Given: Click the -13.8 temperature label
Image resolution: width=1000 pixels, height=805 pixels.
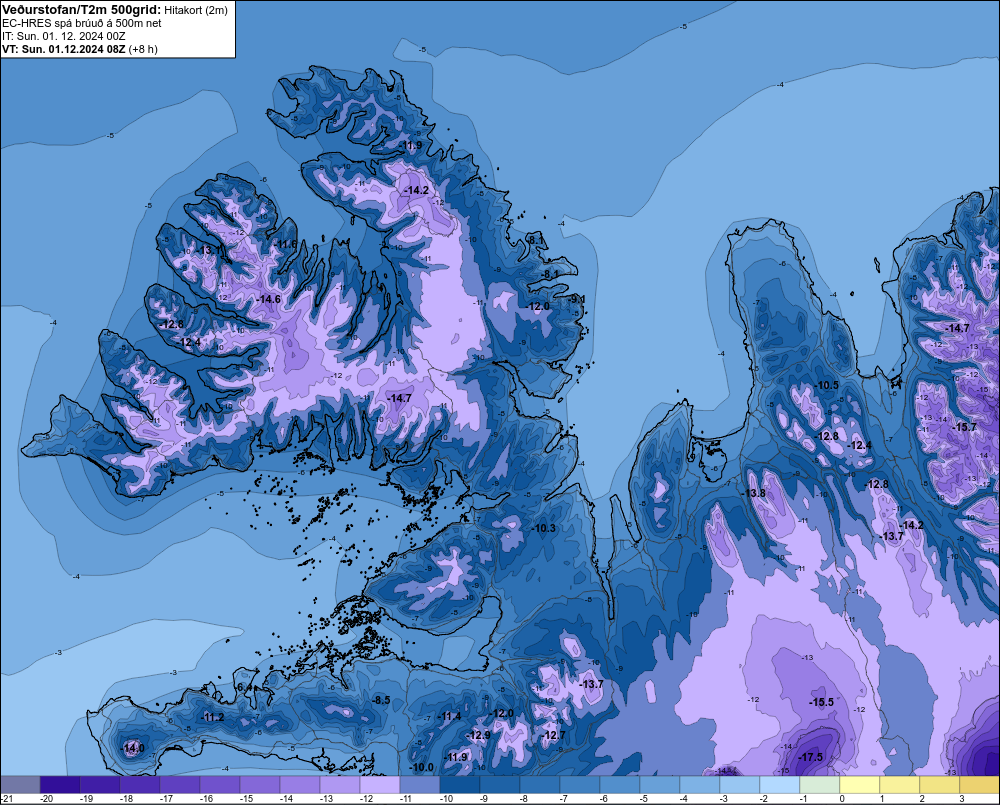Looking at the screenshot, I should 753,493.
